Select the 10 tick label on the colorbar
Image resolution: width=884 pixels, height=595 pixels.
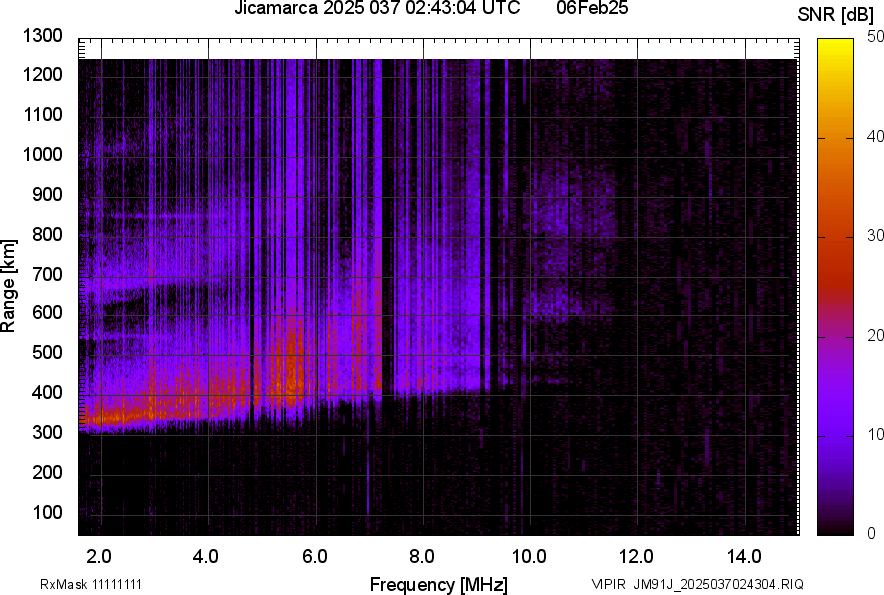point(876,434)
